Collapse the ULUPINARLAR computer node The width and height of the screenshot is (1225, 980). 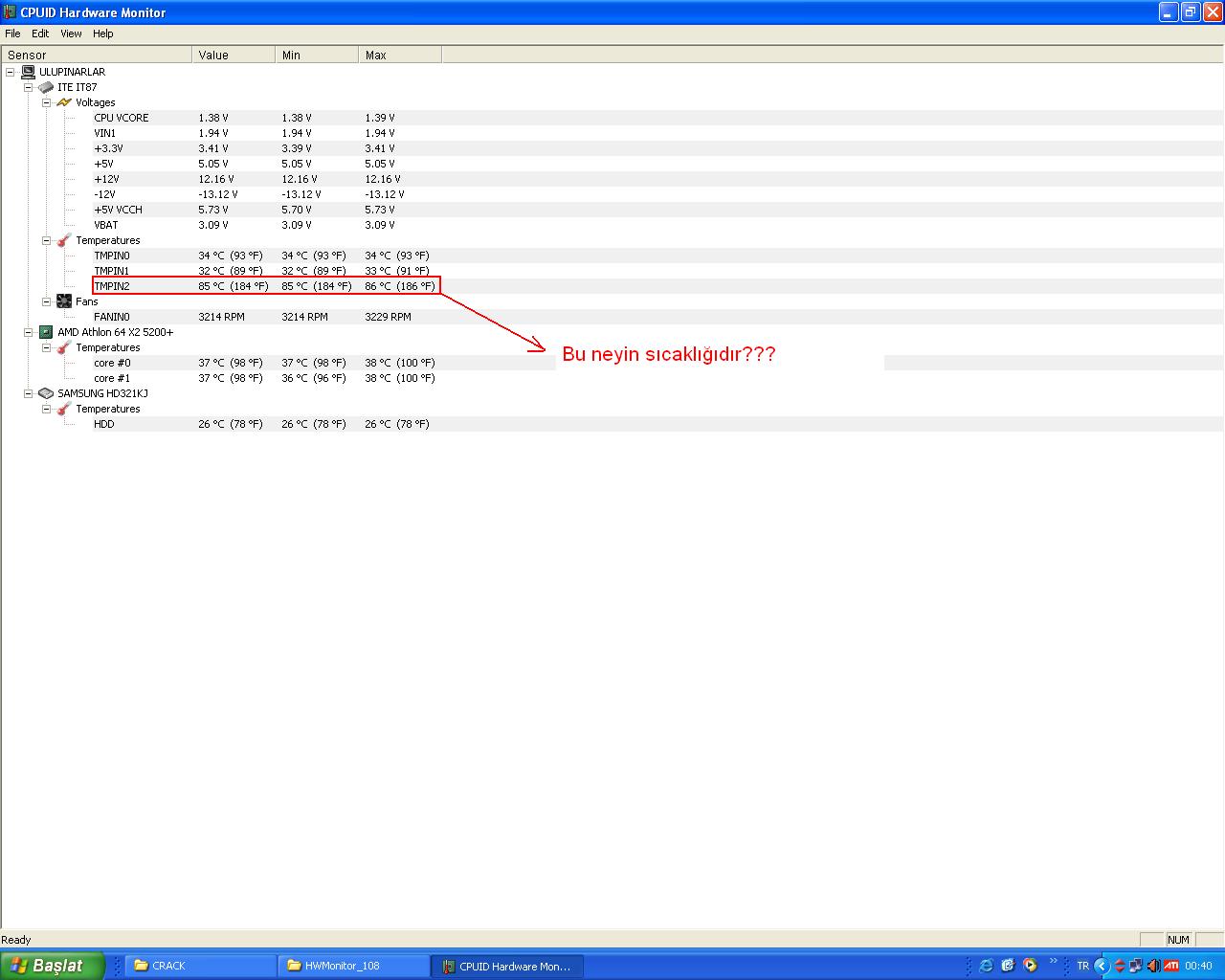click(x=11, y=72)
